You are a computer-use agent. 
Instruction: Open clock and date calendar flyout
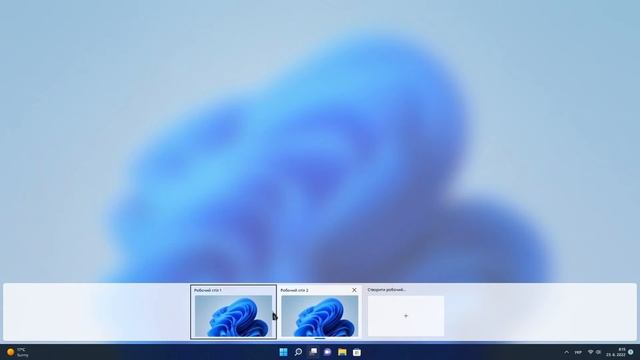click(x=616, y=352)
